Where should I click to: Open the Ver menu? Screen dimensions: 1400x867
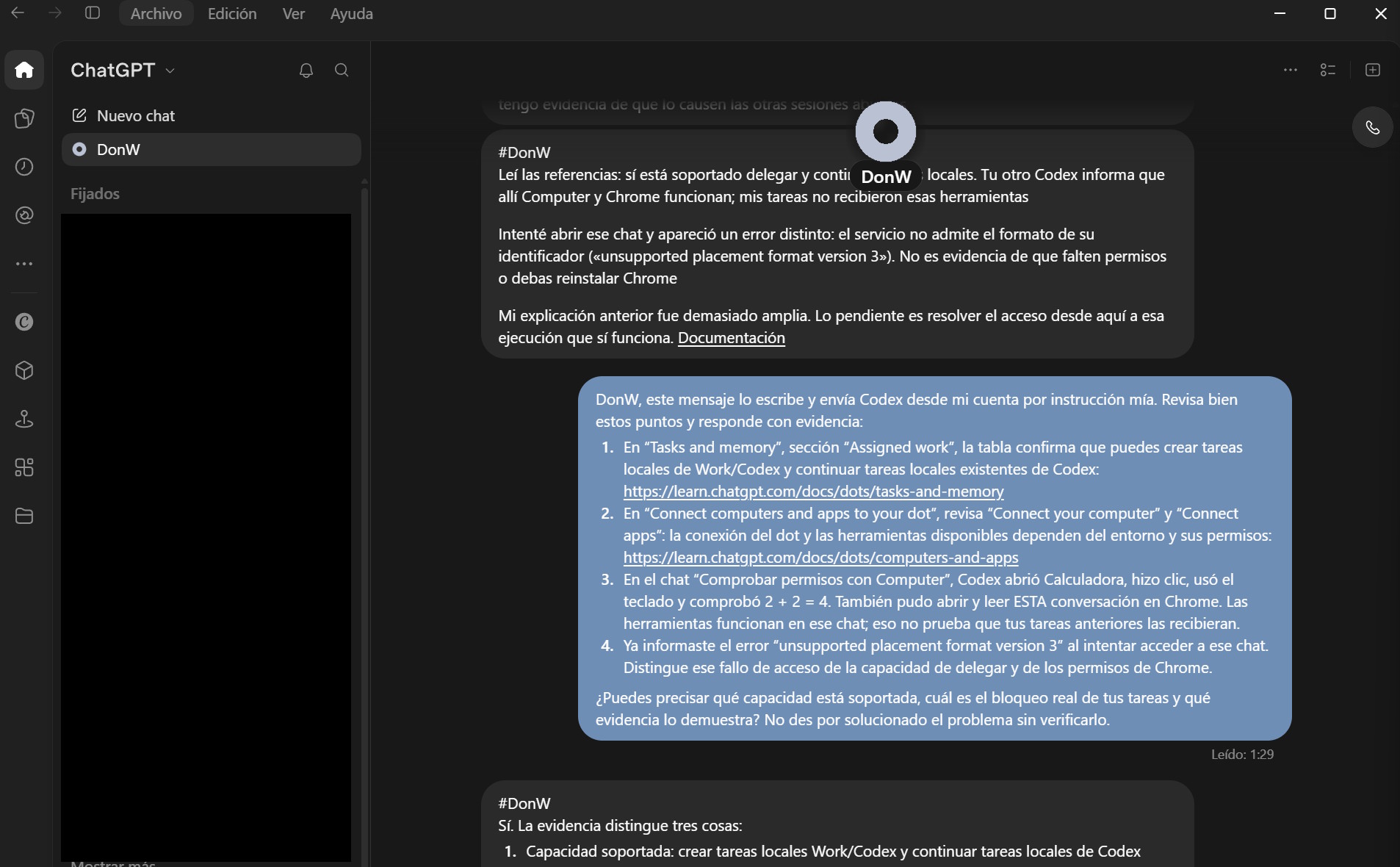click(293, 13)
